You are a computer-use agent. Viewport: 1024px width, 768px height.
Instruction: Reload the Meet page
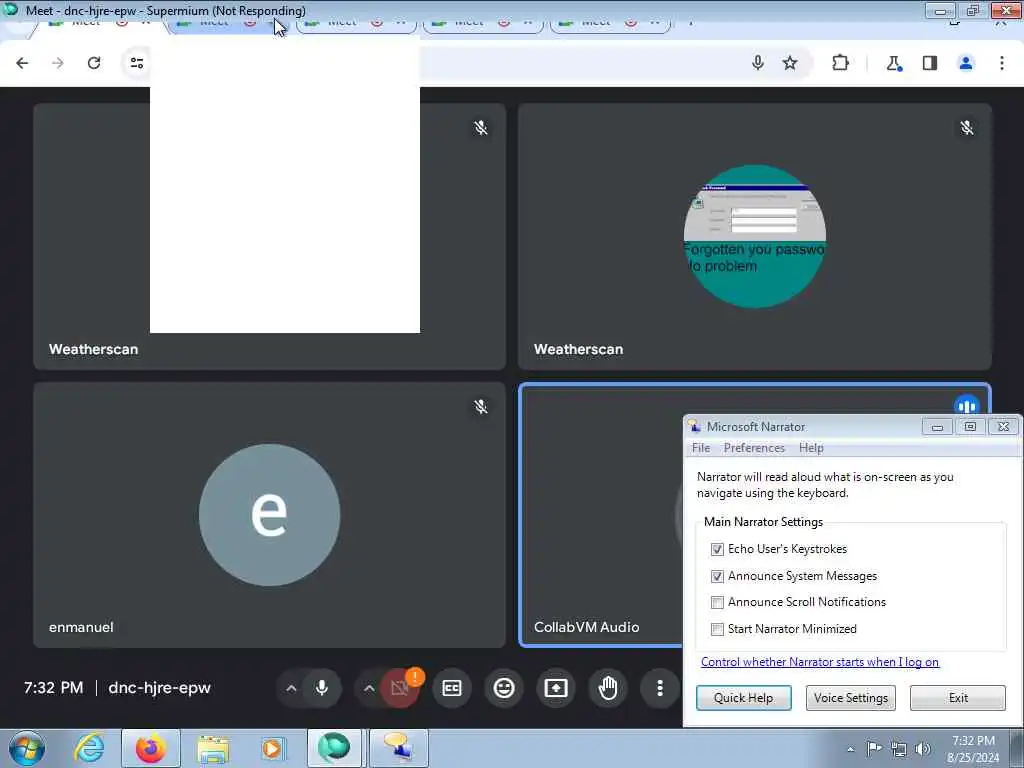point(94,63)
